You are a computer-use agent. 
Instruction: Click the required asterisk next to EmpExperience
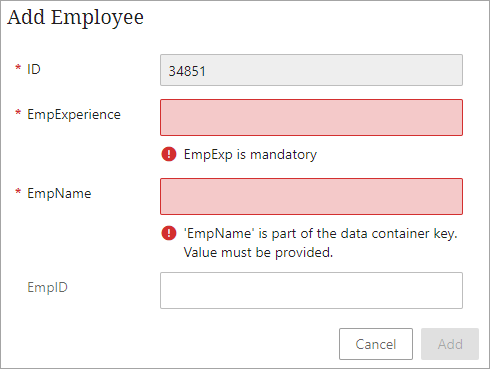pos(18,113)
